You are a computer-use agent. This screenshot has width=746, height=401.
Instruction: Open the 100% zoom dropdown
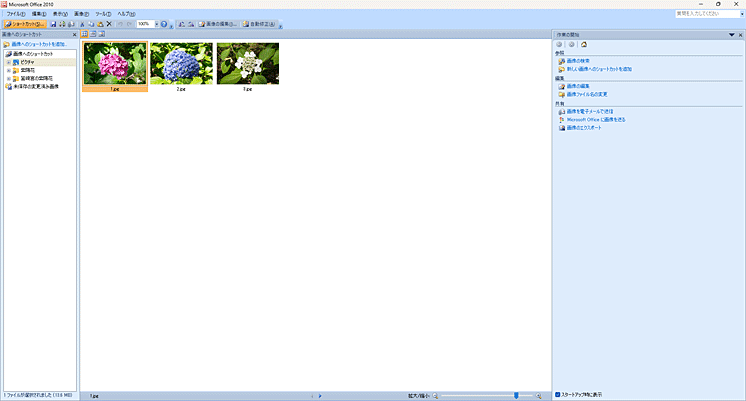[154, 23]
